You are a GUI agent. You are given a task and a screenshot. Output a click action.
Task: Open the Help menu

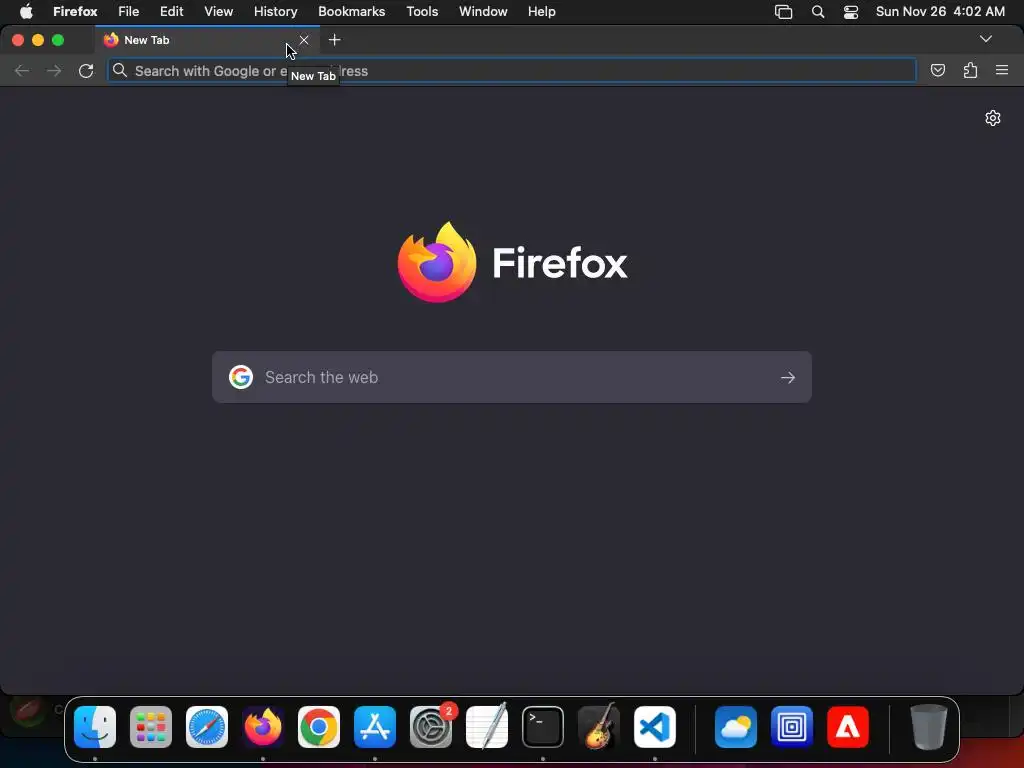point(541,12)
